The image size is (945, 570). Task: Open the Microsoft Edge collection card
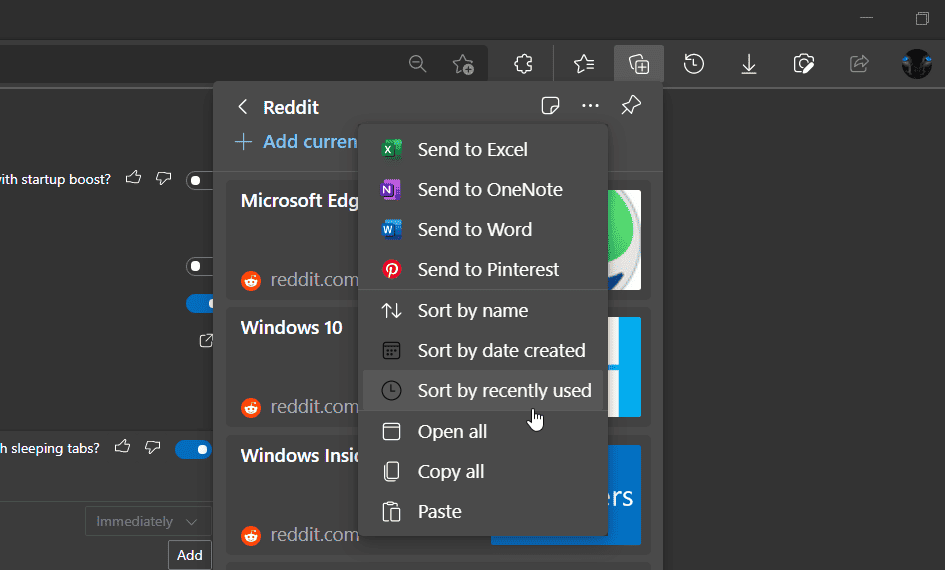(x=292, y=240)
